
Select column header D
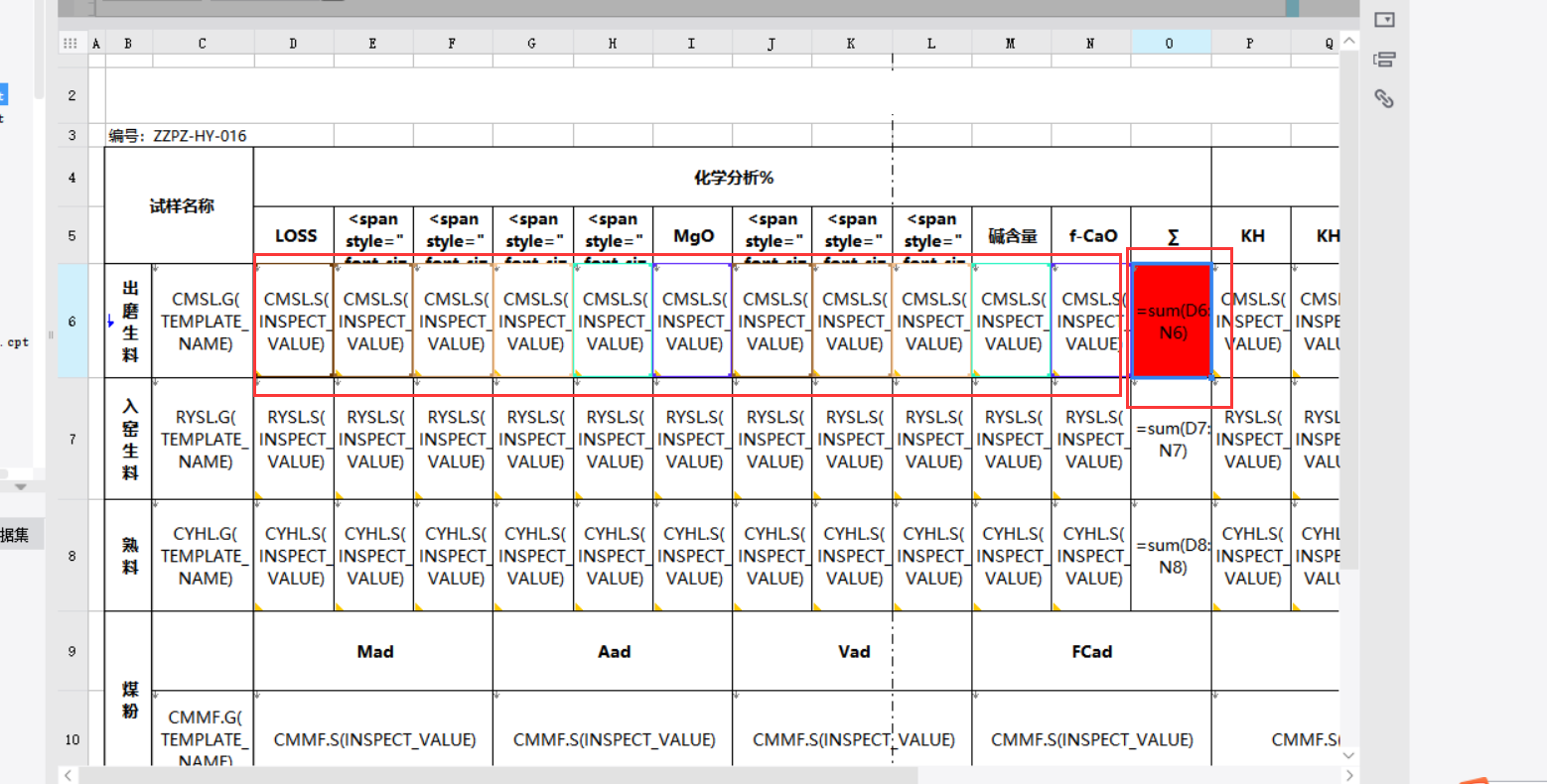pos(294,44)
